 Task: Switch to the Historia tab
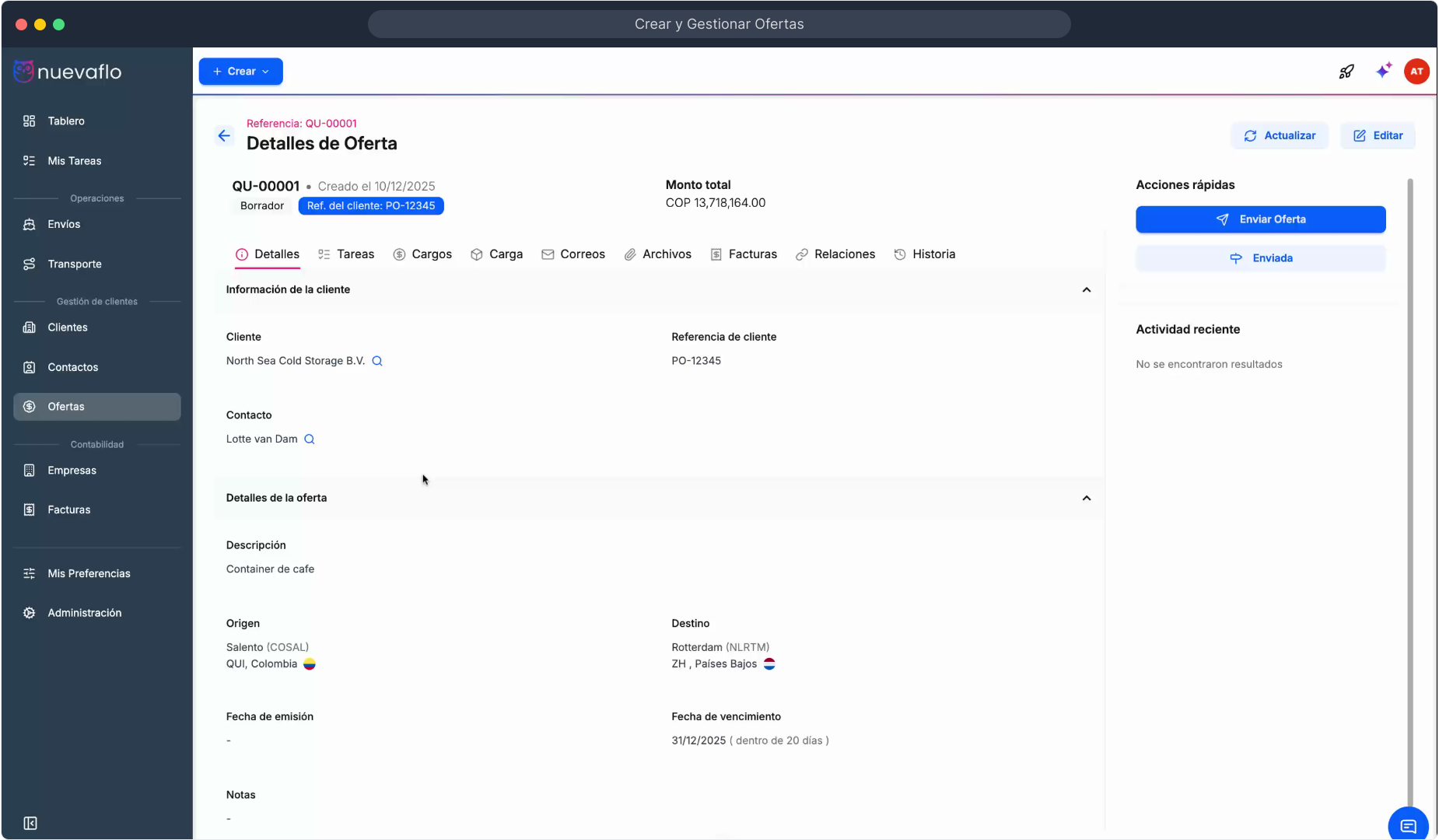pos(925,254)
